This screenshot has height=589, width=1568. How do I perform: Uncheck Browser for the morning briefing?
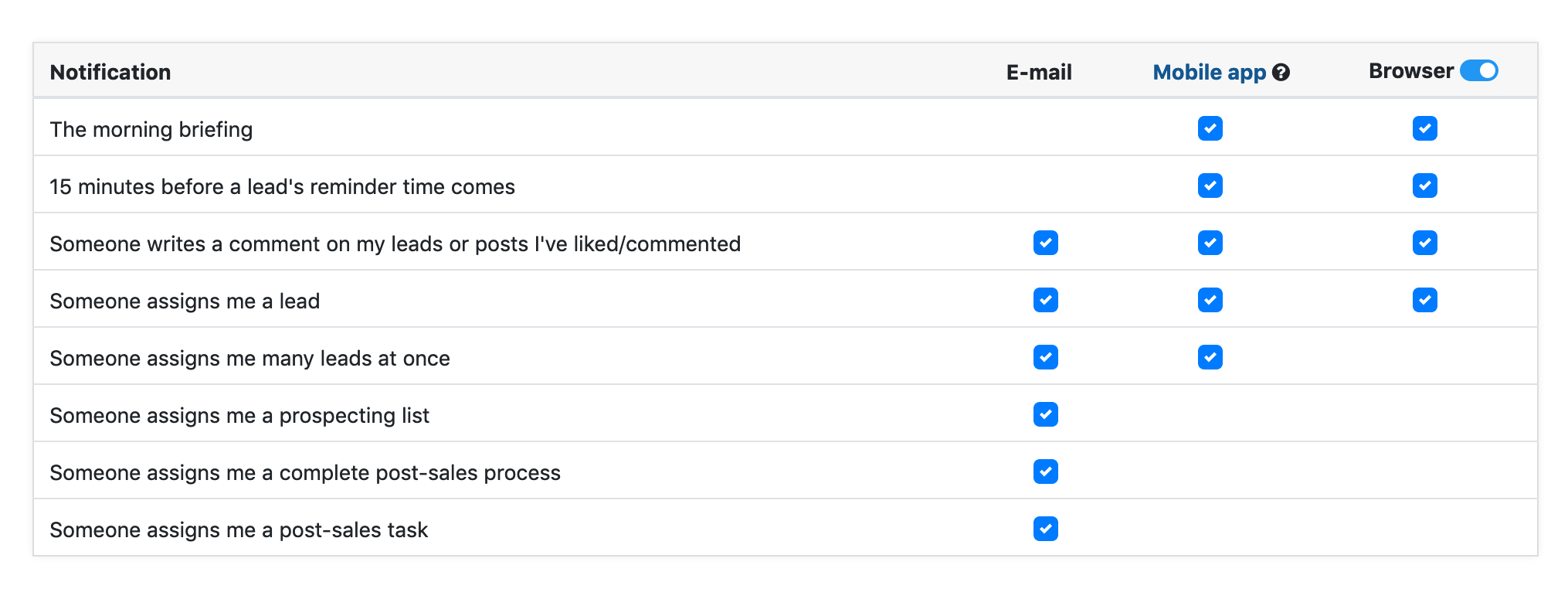coord(1424,128)
